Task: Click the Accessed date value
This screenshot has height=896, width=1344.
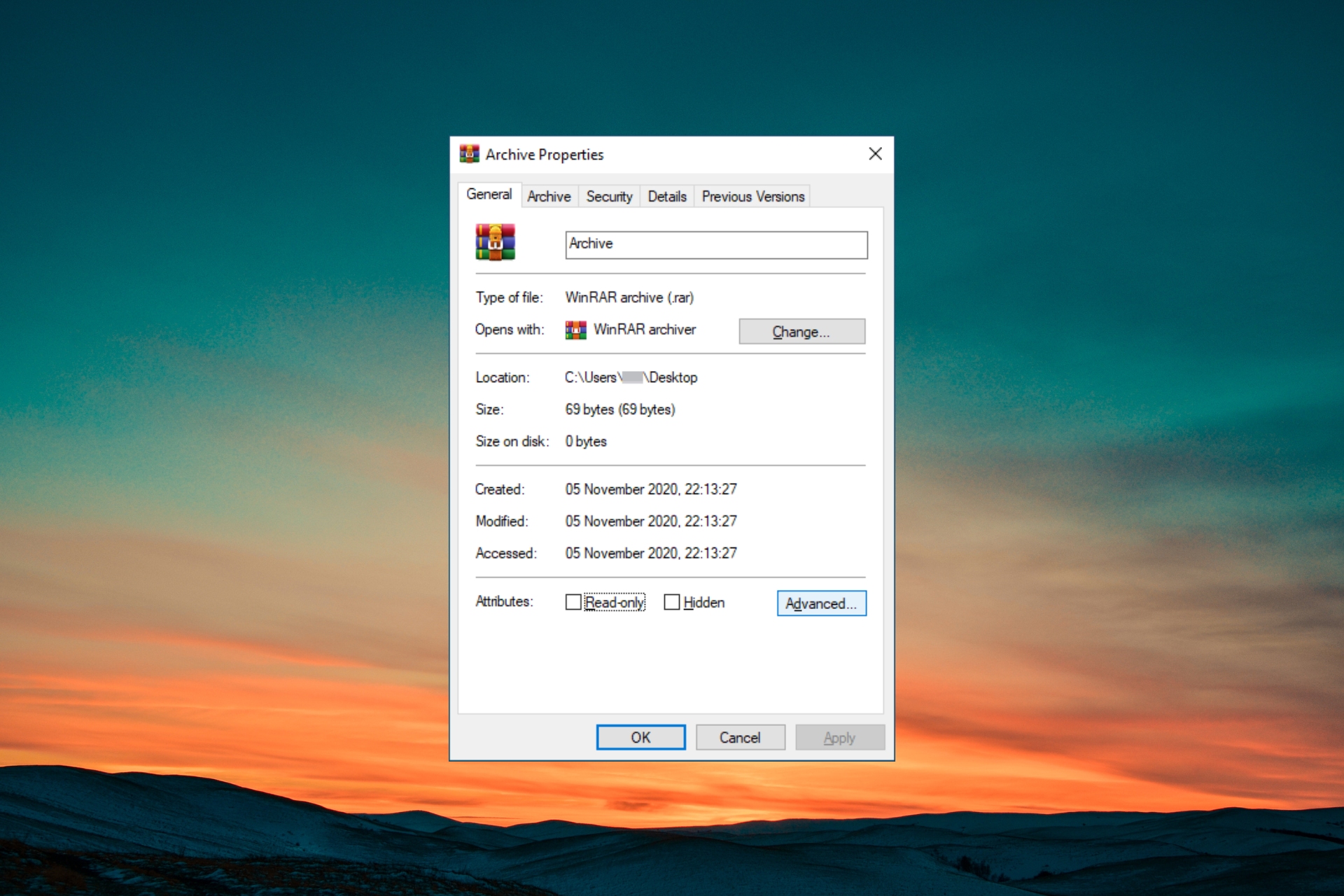Action: pos(651,554)
